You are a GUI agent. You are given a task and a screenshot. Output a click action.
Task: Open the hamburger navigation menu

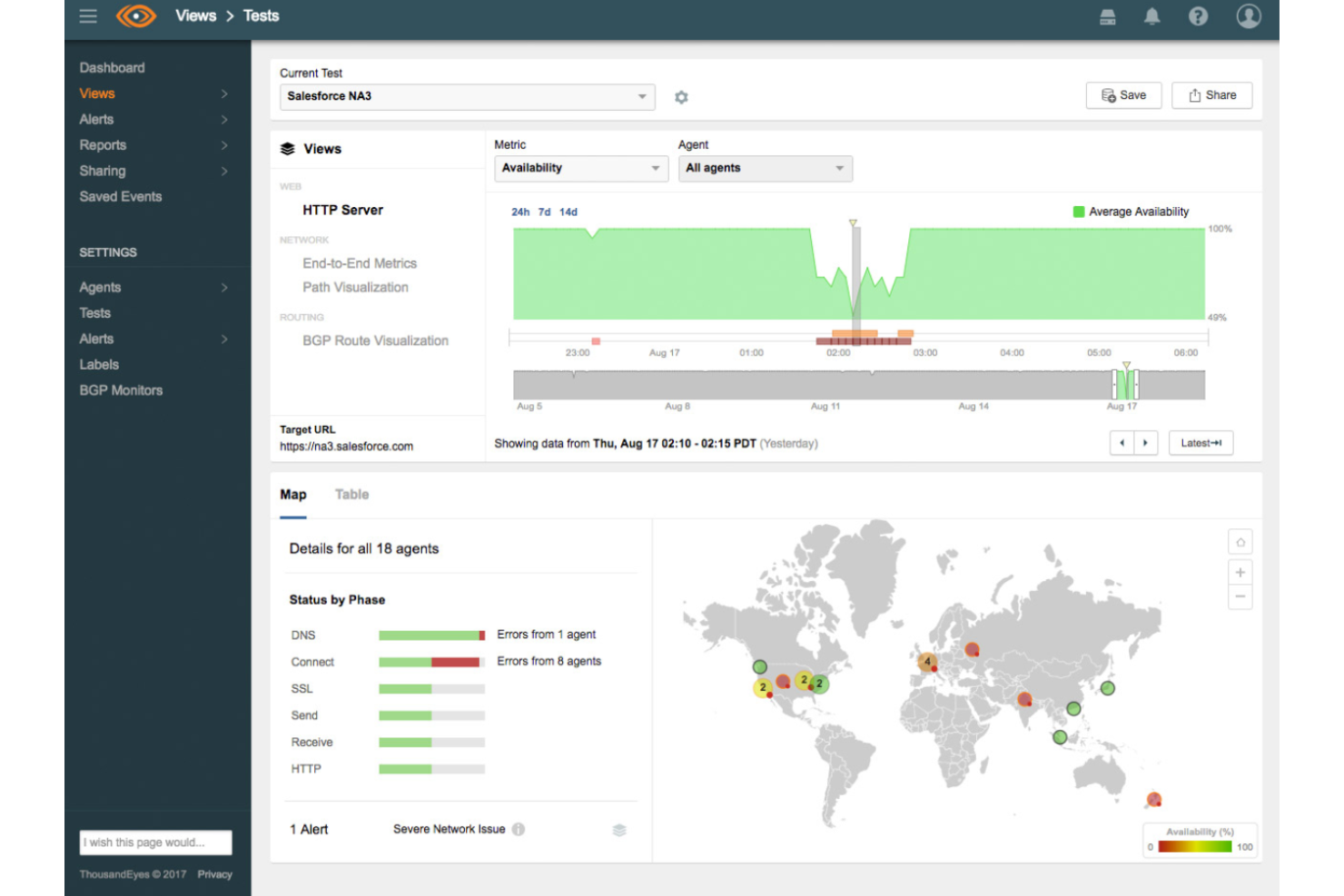[x=87, y=15]
